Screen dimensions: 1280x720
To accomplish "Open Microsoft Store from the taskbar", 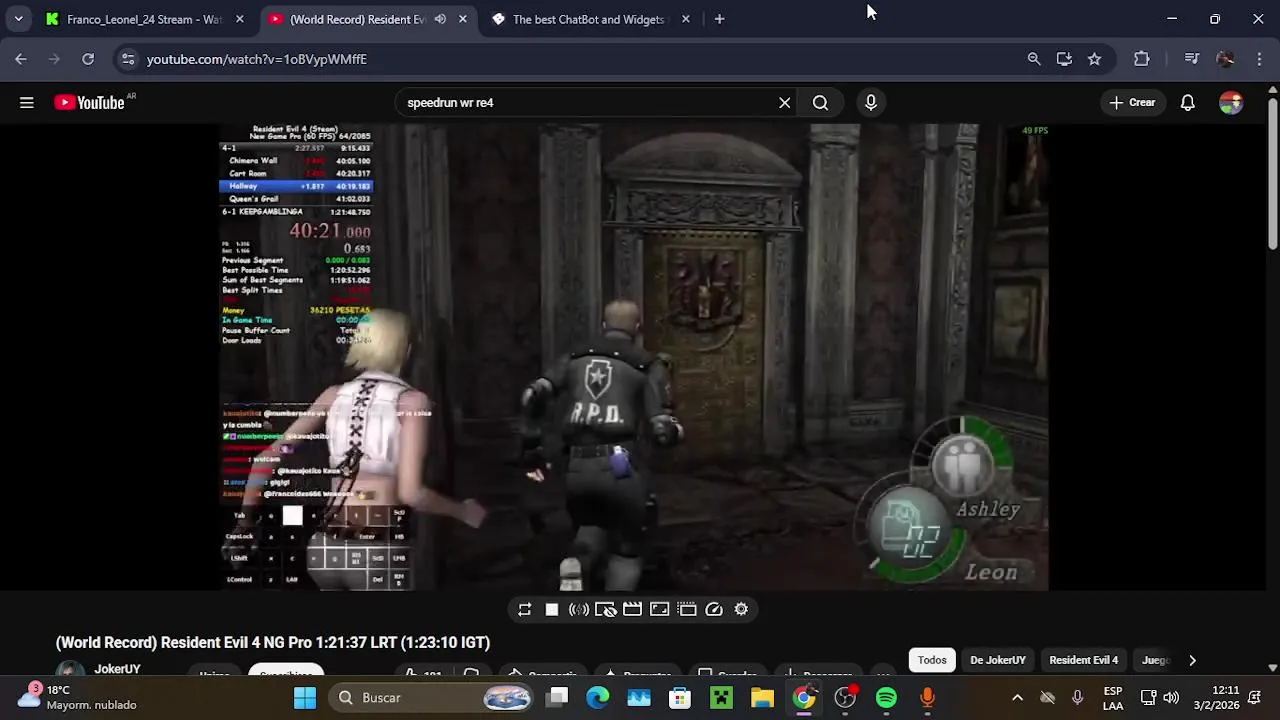I will pos(680,697).
